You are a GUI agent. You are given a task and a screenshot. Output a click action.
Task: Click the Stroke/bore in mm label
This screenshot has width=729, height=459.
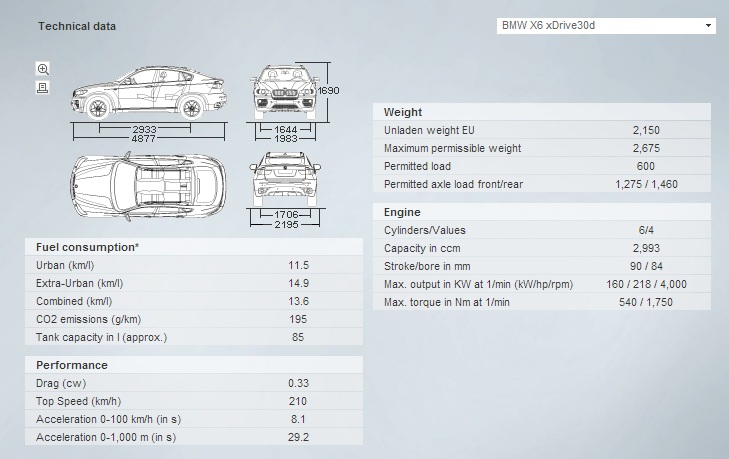(x=427, y=266)
